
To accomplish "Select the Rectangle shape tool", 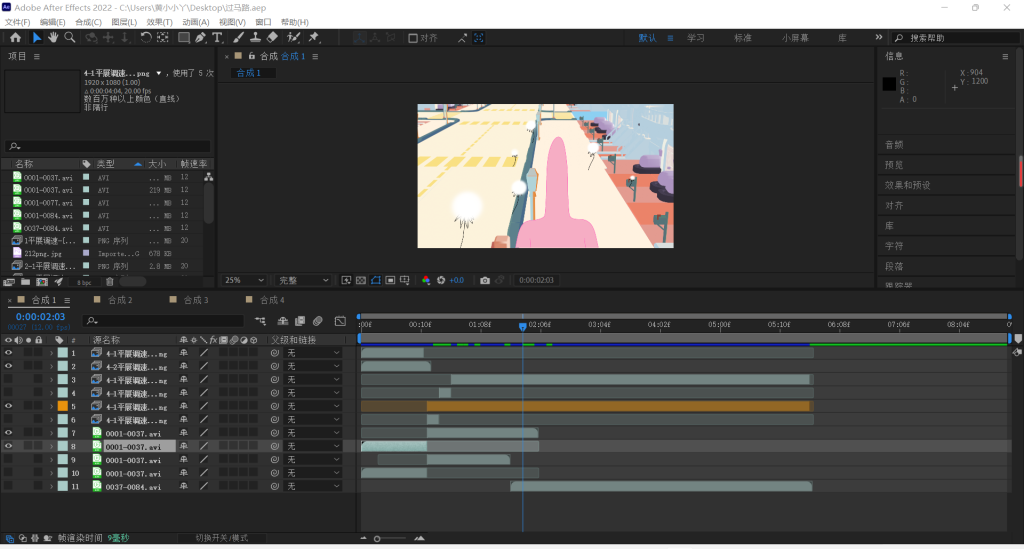I will [x=184, y=38].
